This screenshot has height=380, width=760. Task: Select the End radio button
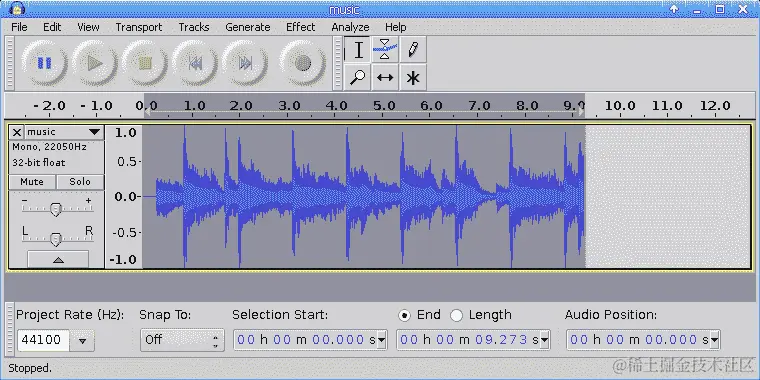point(404,316)
